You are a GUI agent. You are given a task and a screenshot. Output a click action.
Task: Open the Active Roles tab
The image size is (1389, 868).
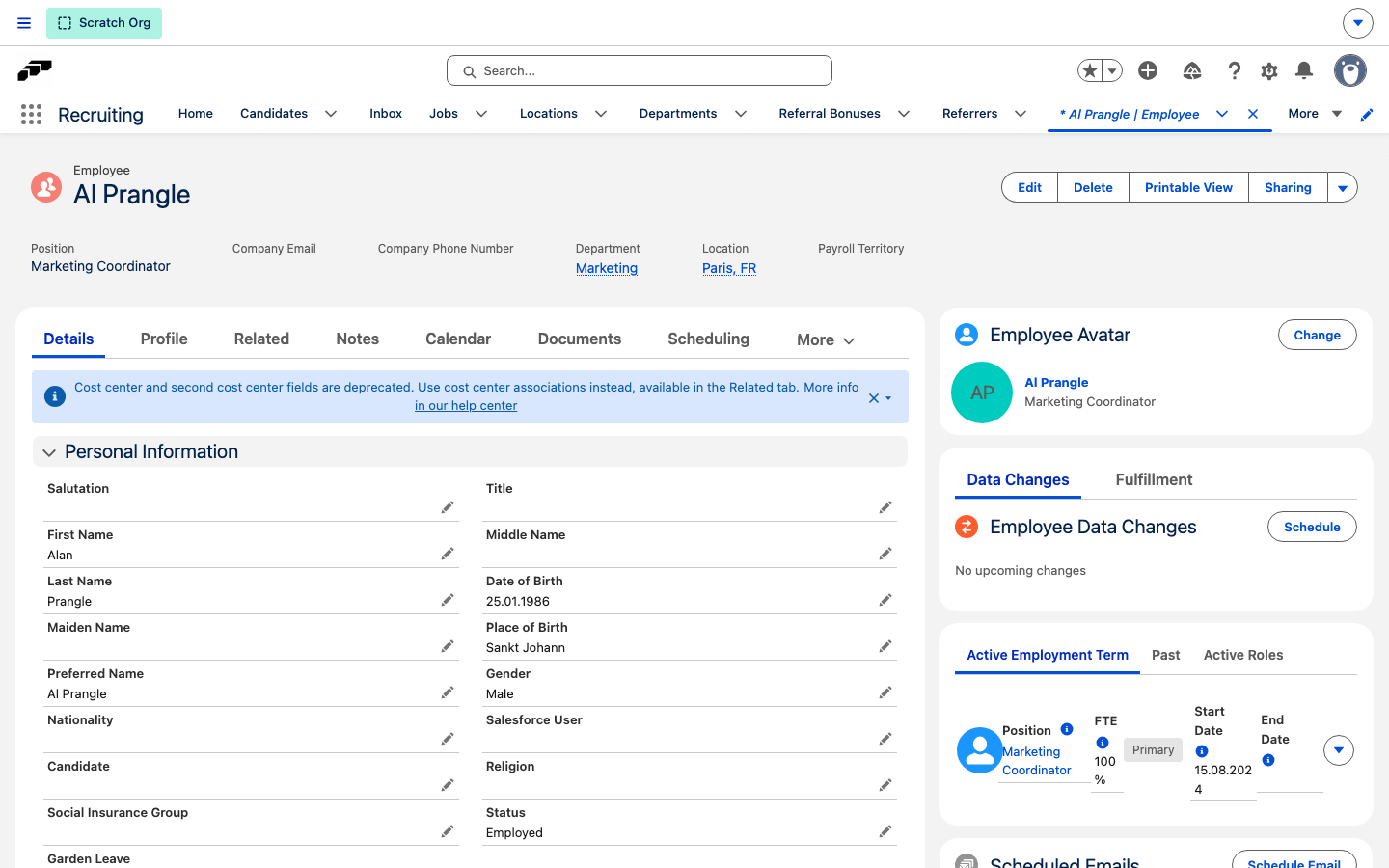tap(1243, 655)
